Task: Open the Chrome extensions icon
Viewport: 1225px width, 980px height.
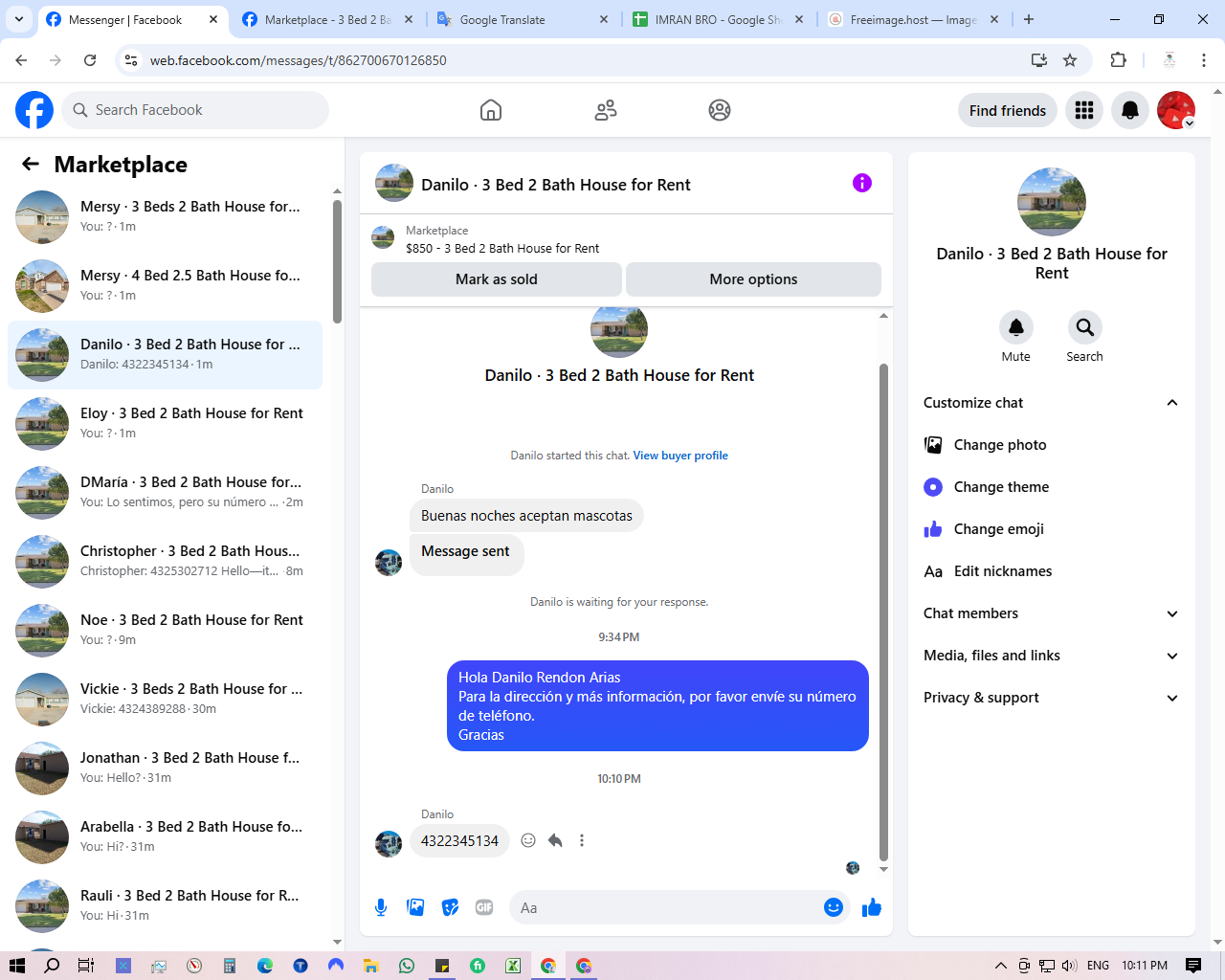Action: 1118,60
